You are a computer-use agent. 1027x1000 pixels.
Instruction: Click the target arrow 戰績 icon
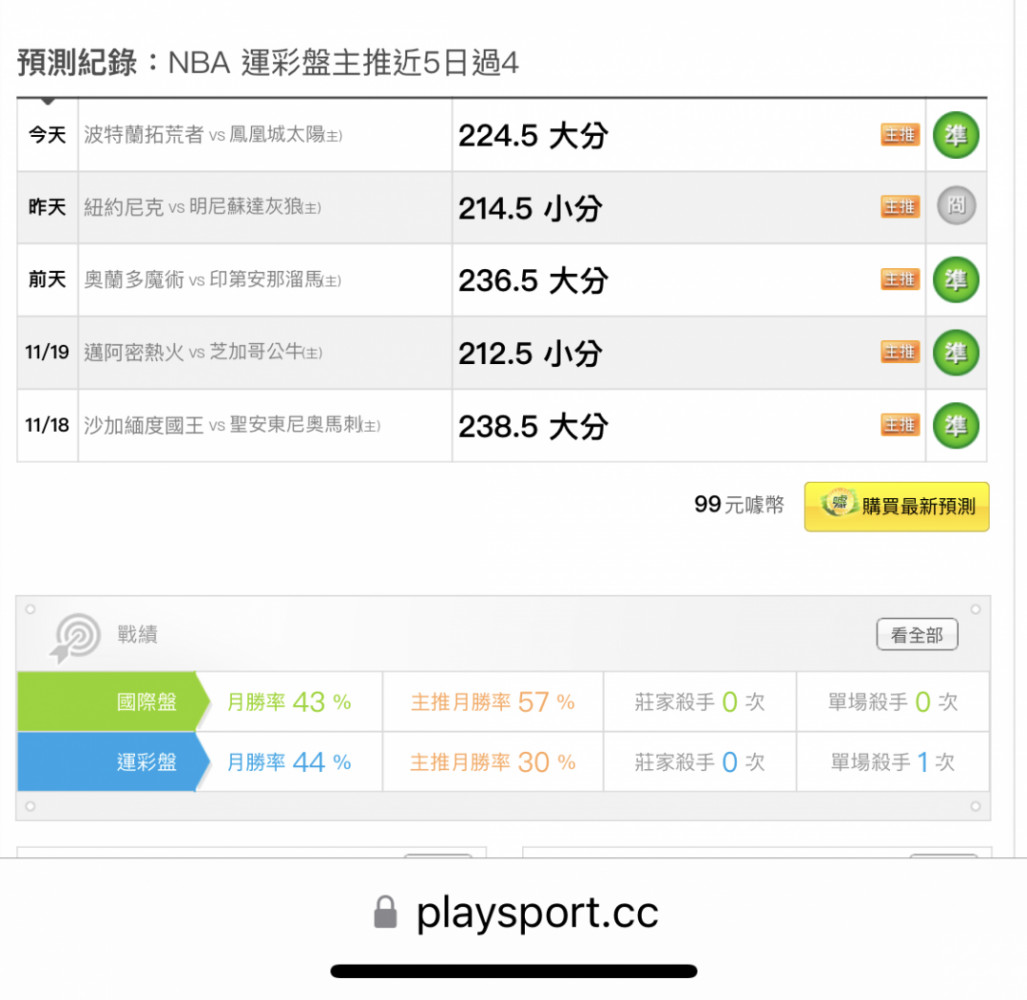coord(75,637)
